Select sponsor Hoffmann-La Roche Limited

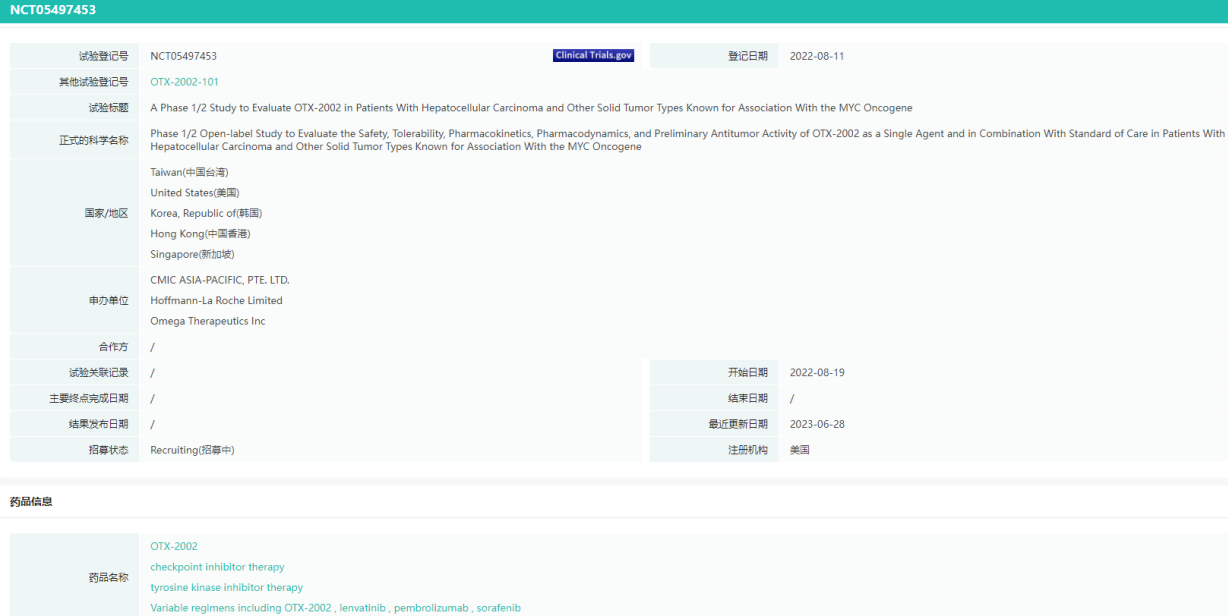coord(216,301)
